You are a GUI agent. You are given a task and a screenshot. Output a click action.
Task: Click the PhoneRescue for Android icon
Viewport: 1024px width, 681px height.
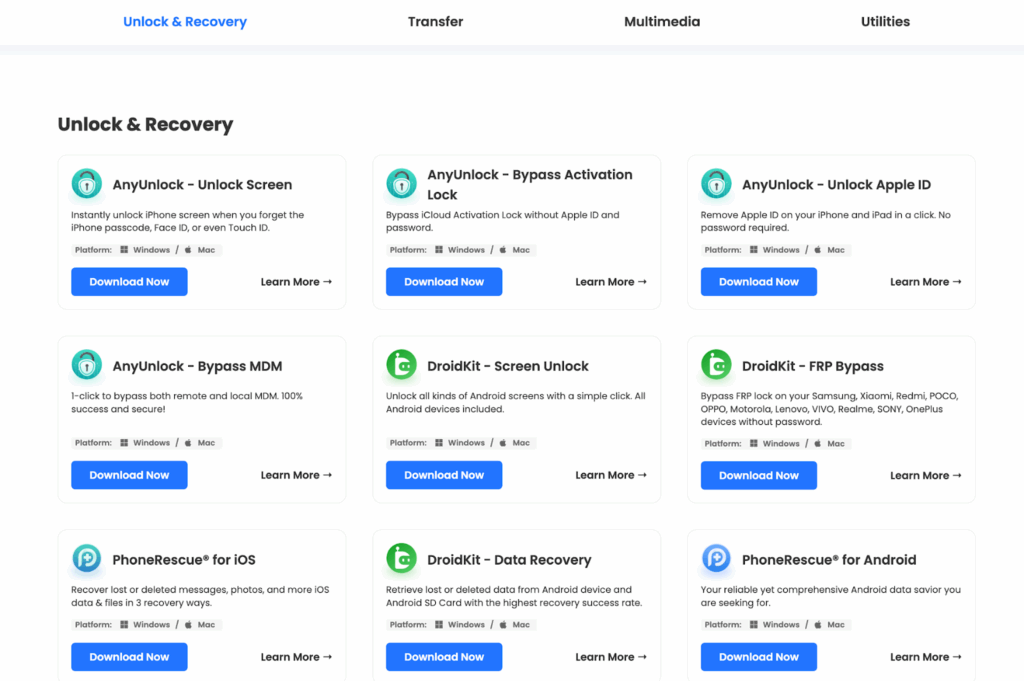716,559
